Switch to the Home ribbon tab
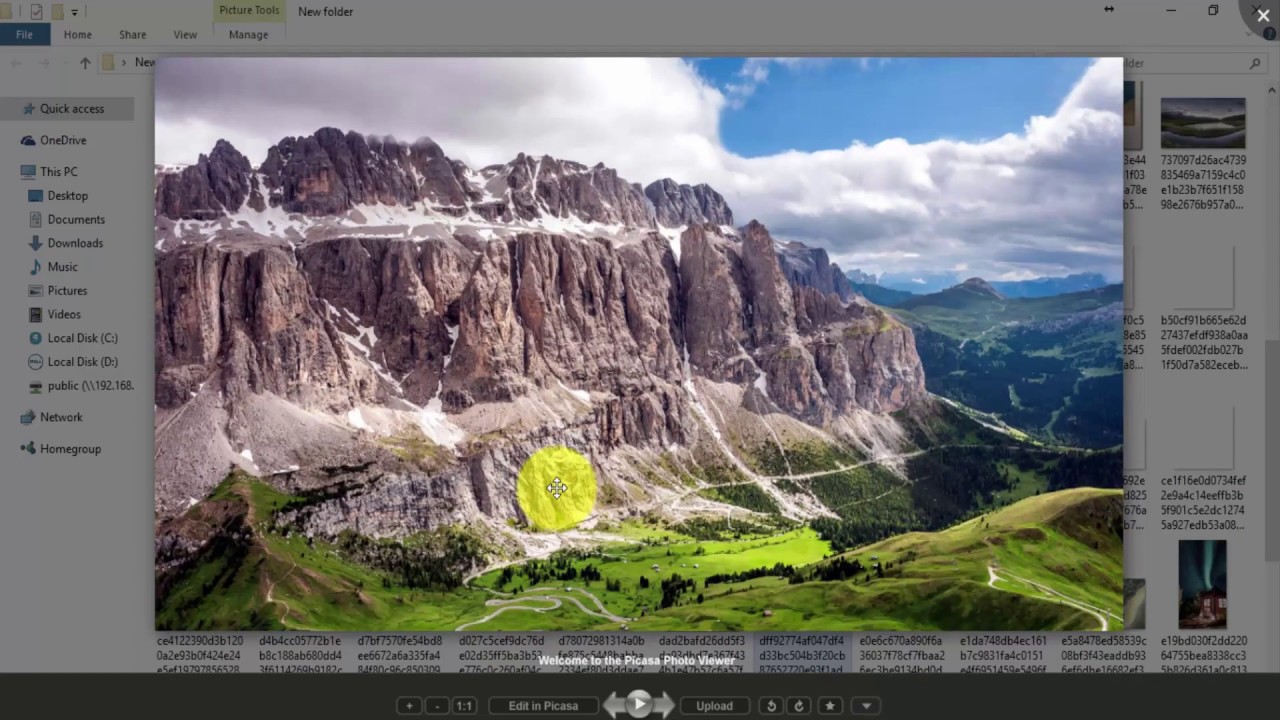 point(77,34)
